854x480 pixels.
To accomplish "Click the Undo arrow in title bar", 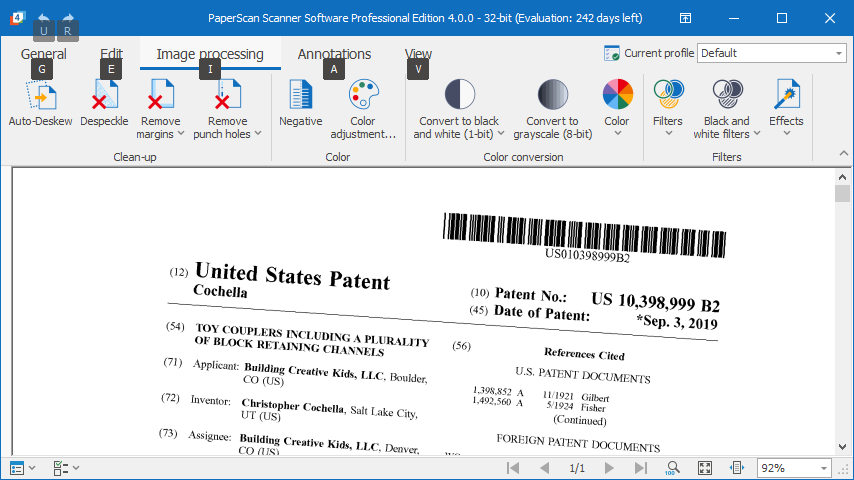I will click(x=44, y=17).
